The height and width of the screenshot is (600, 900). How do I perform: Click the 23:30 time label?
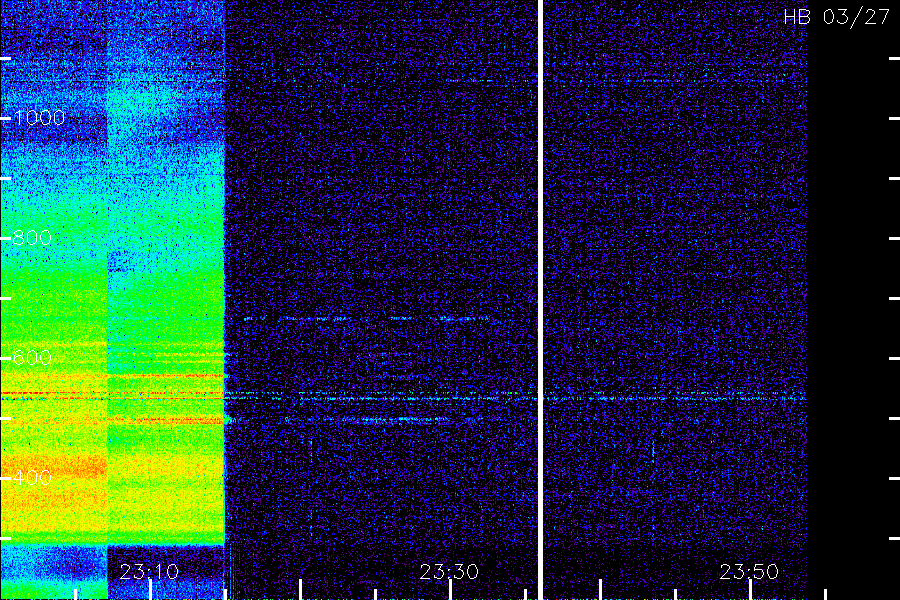tap(449, 571)
